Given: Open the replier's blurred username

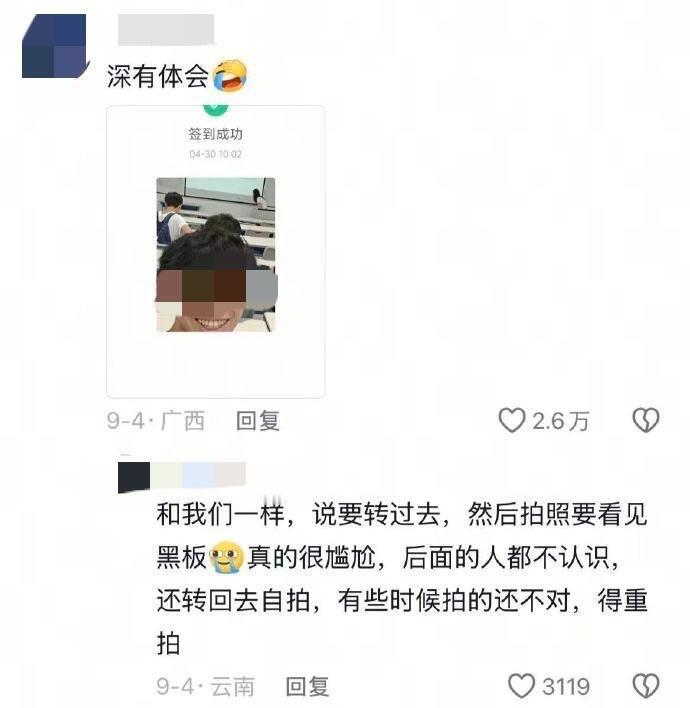Looking at the screenshot, I should [x=182, y=477].
